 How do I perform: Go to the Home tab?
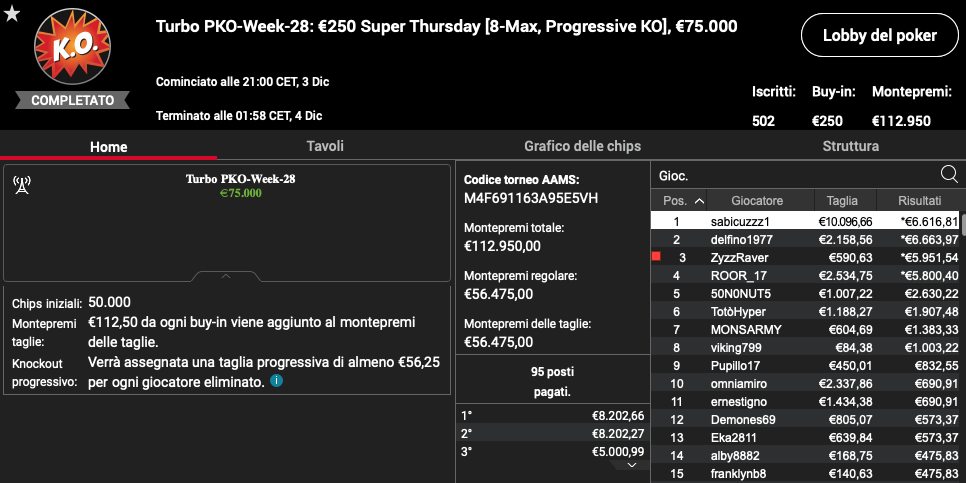108,147
